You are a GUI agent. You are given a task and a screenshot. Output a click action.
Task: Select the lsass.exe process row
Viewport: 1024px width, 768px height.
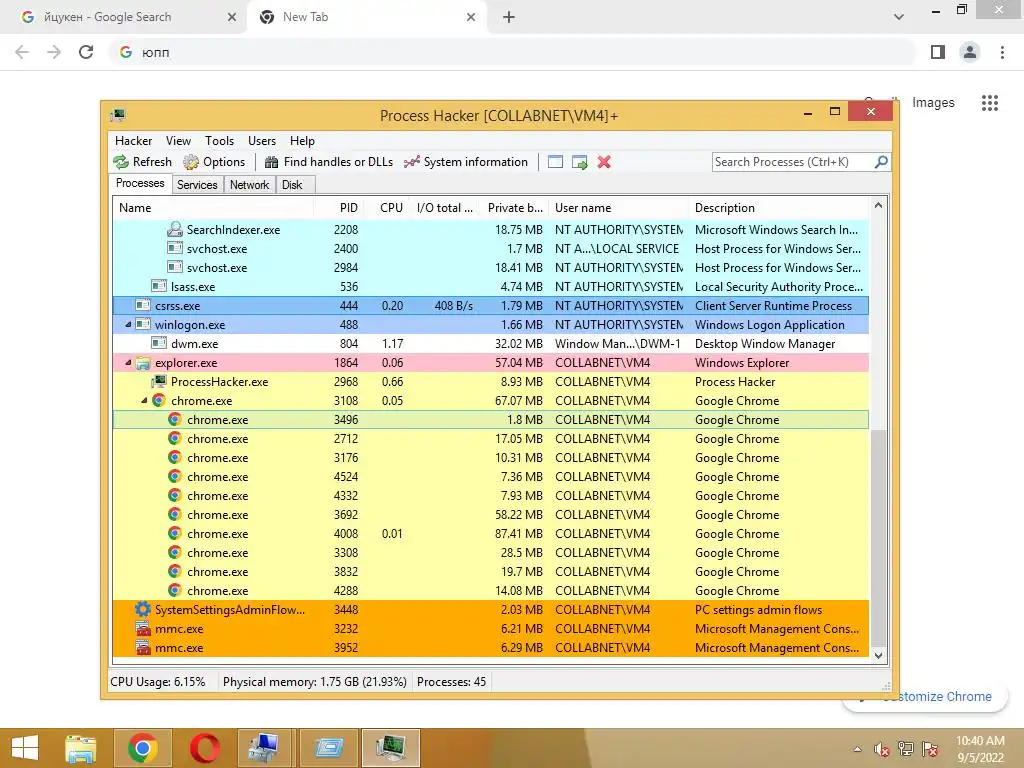[490, 287]
